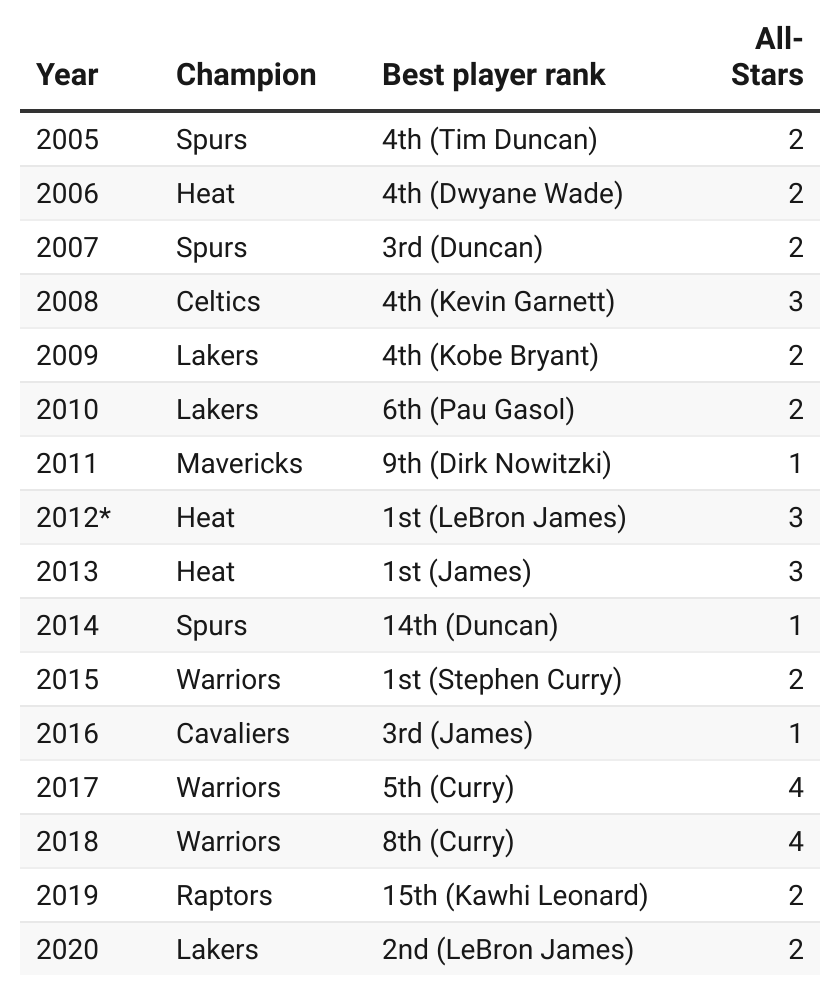Select the 6th (Pau Gasol) cell
Viewport: 840px width, 995px height.
click(x=478, y=409)
